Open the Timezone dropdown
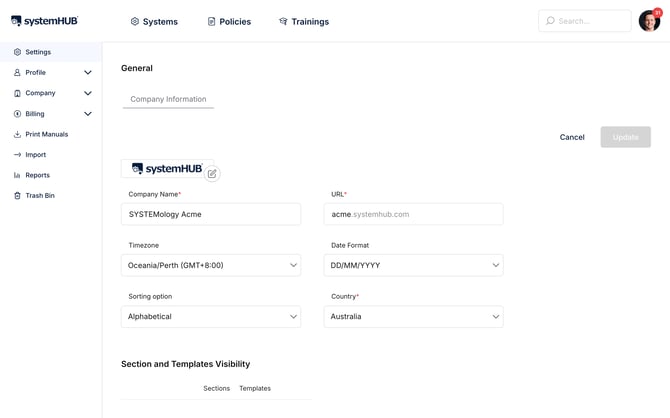This screenshot has height=418, width=670. point(211,265)
